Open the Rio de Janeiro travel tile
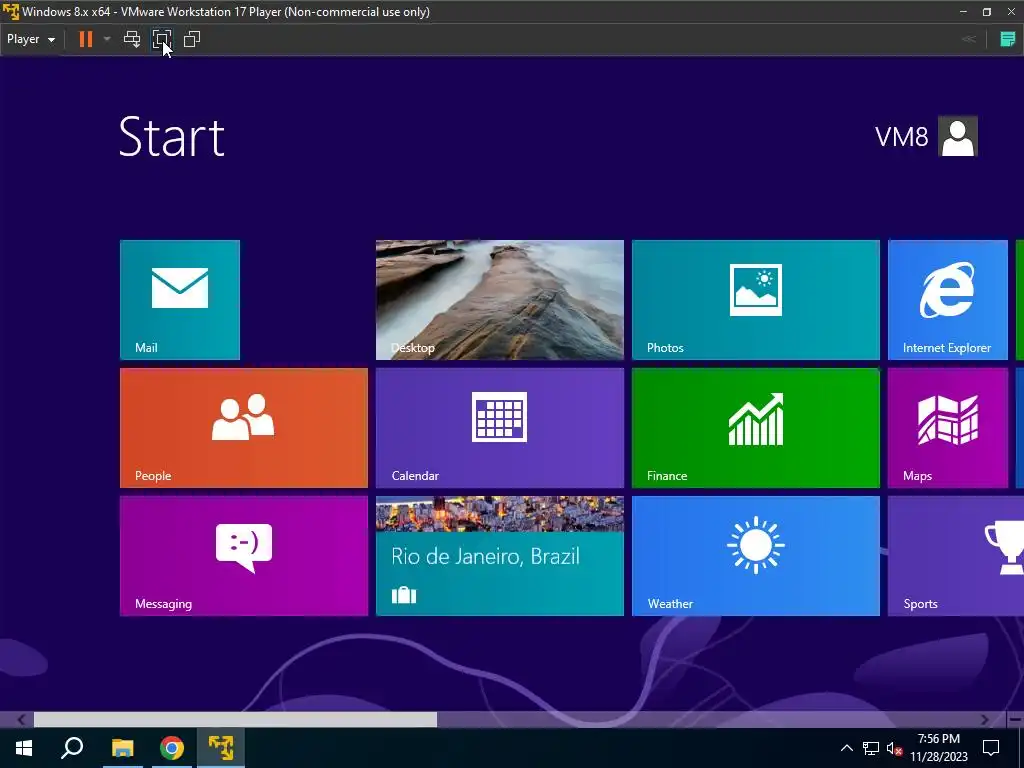This screenshot has height=768, width=1024. (x=500, y=556)
